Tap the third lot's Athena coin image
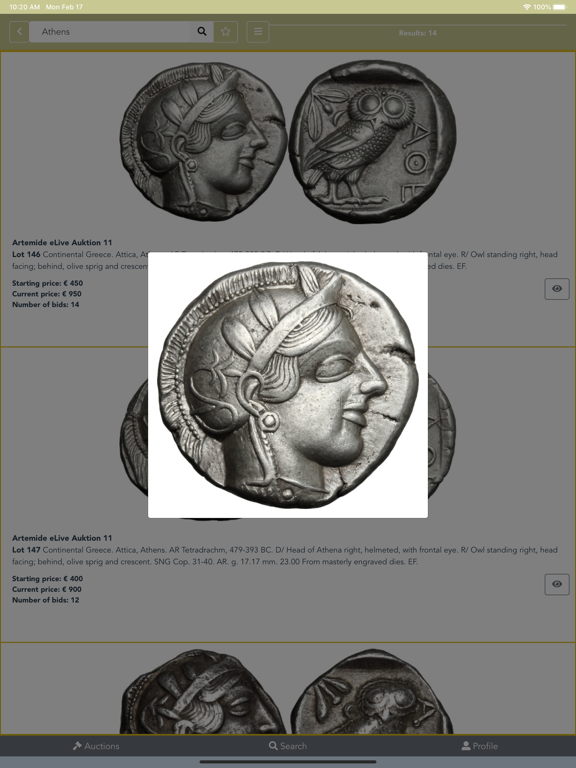 tap(203, 692)
